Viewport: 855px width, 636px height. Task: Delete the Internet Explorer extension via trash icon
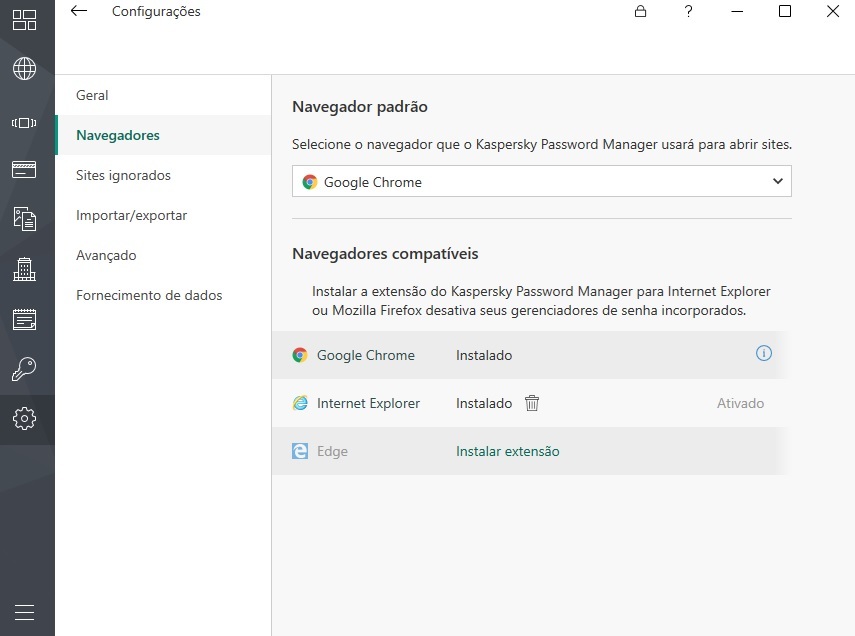click(532, 403)
